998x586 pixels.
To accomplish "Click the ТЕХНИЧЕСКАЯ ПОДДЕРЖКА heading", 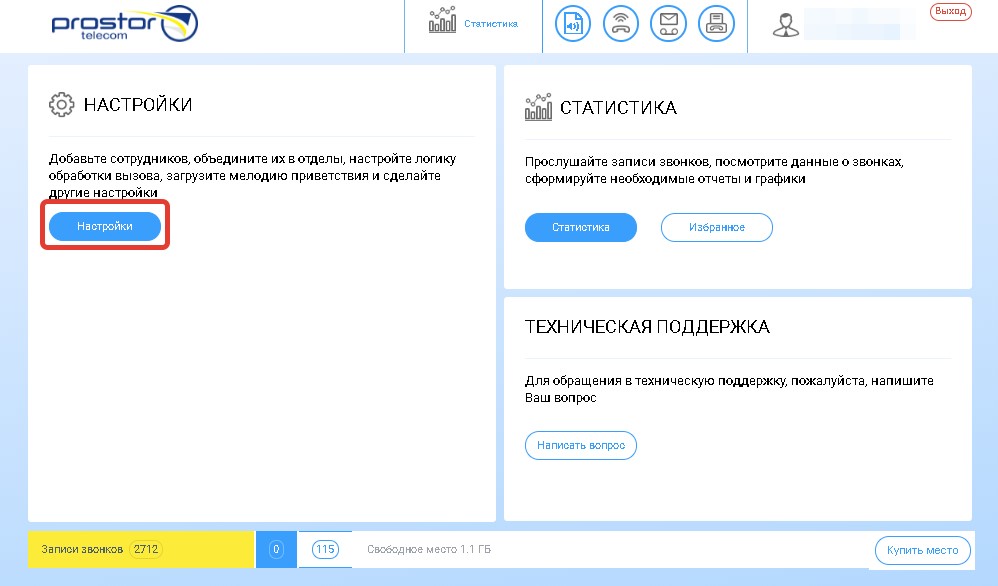I will 647,326.
